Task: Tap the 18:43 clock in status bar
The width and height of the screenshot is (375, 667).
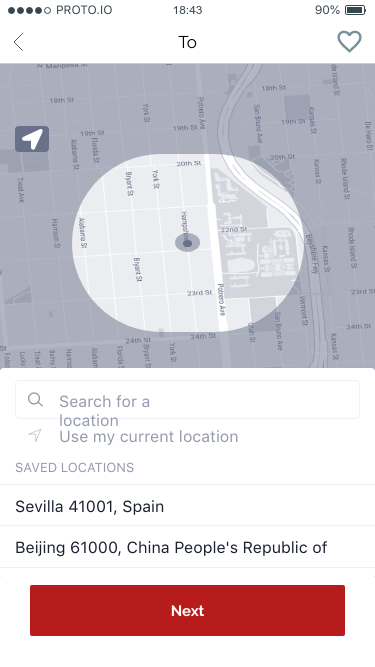Action: [x=188, y=10]
